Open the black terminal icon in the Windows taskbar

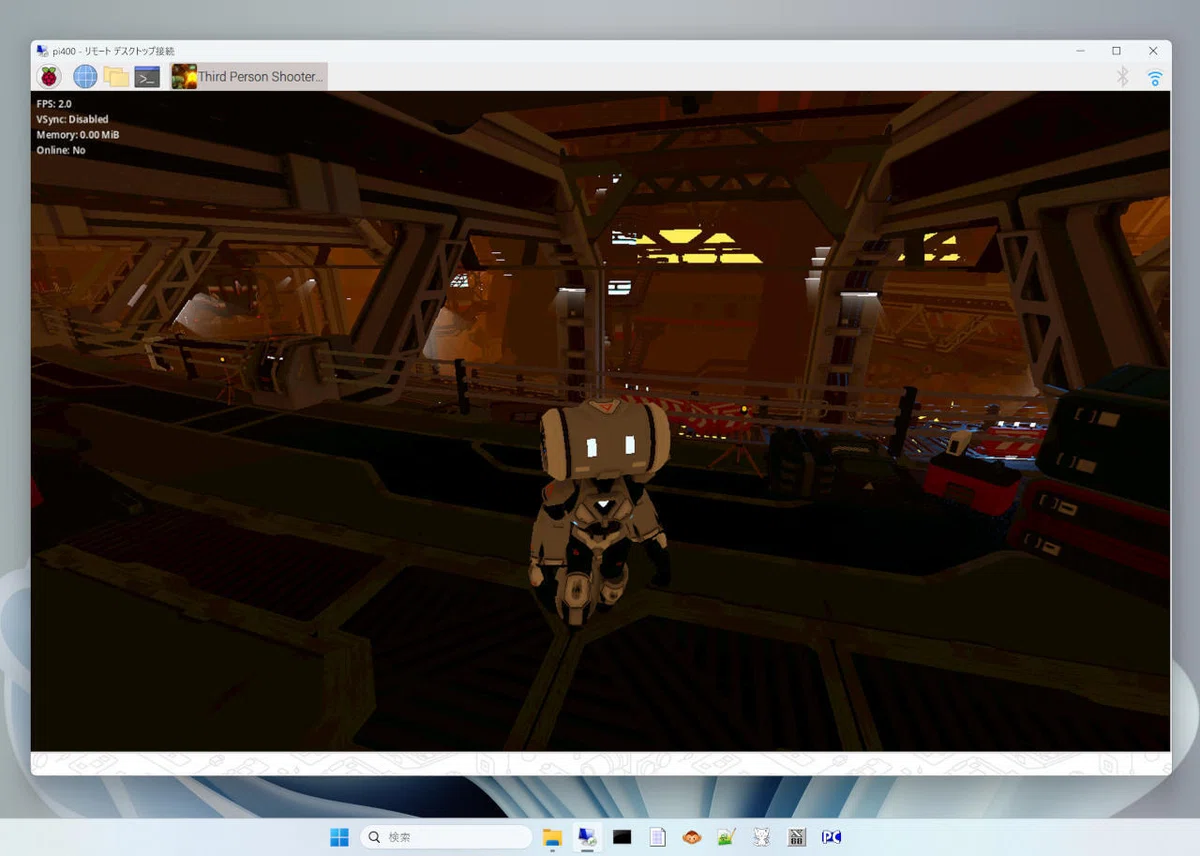pyautogui.click(x=622, y=837)
